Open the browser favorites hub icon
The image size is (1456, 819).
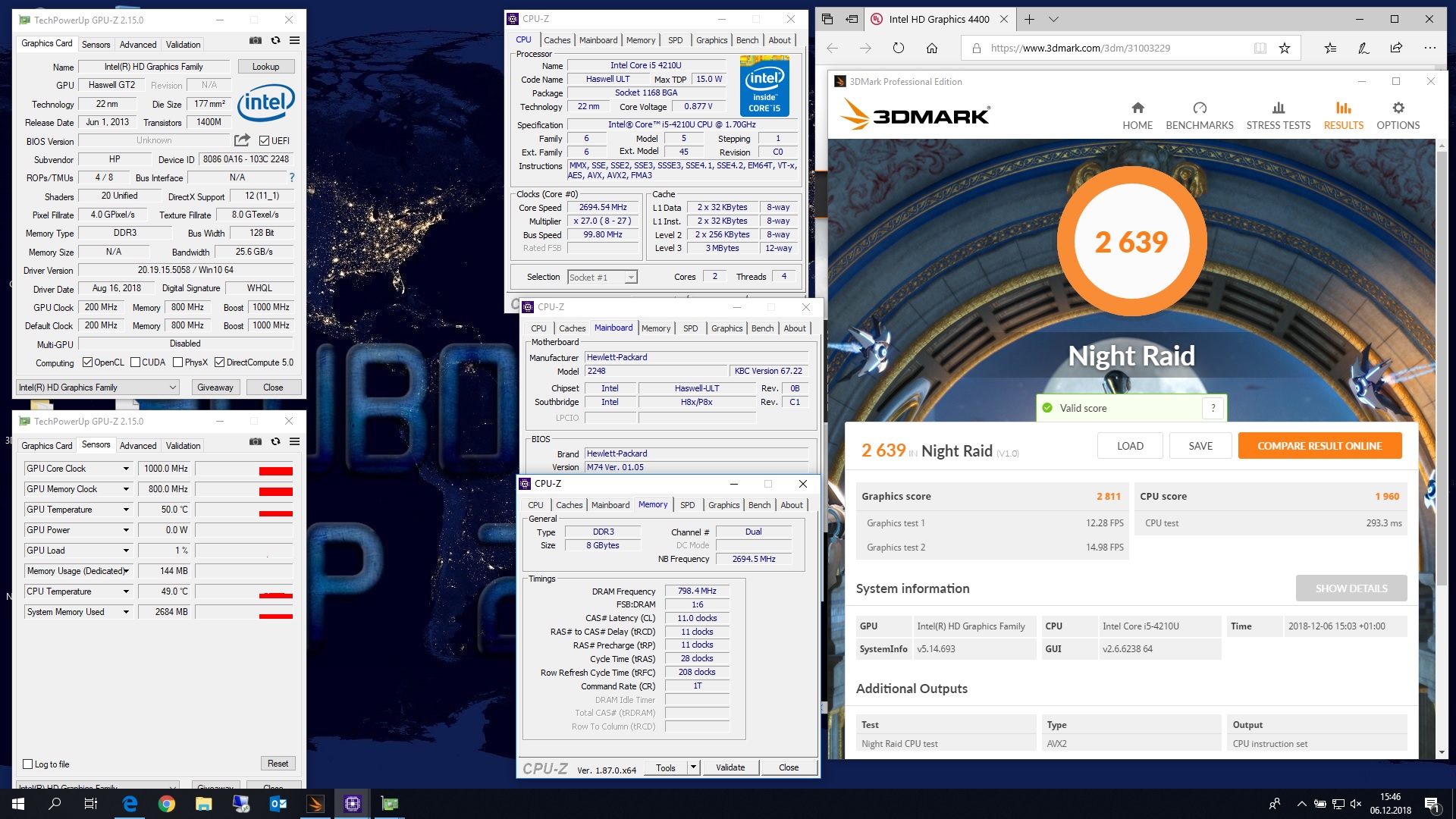pyautogui.click(x=1330, y=48)
